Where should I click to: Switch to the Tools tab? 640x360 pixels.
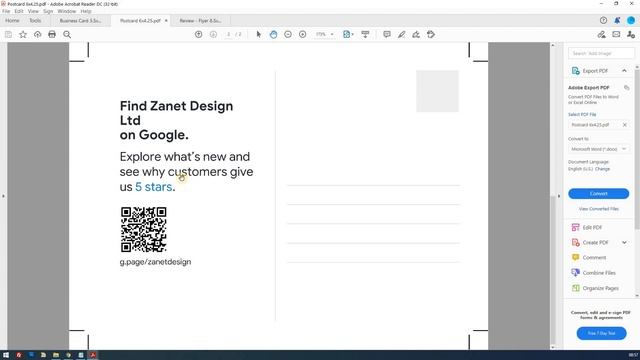pos(35,20)
